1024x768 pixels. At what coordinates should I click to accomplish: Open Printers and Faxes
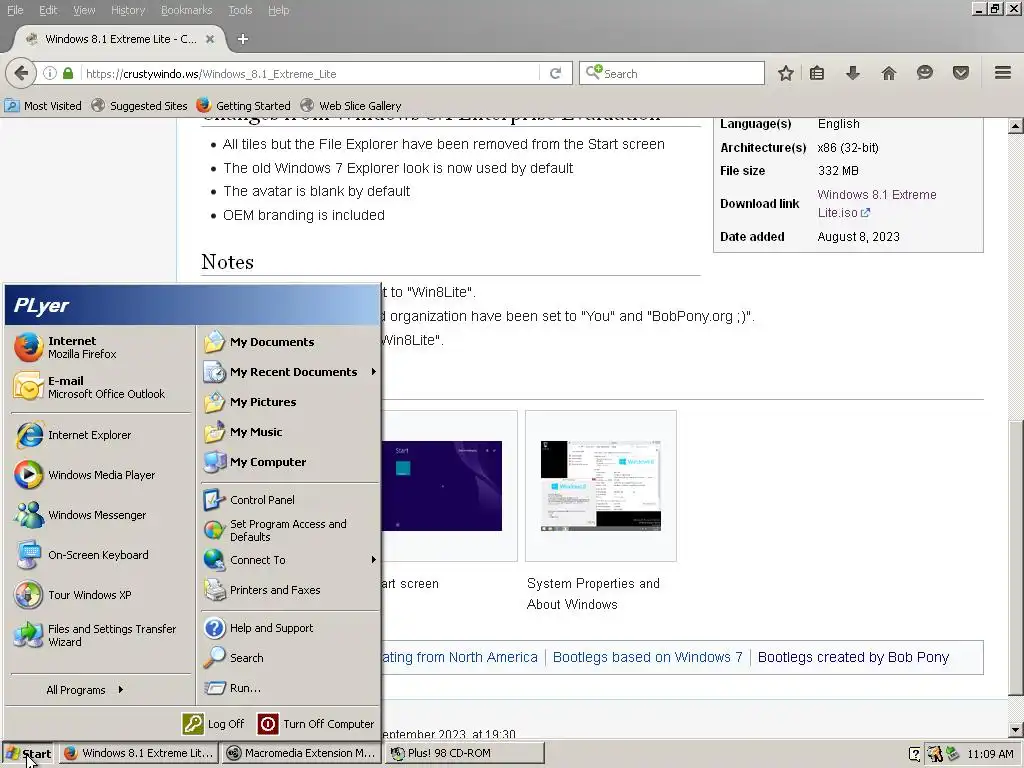[x=289, y=590]
